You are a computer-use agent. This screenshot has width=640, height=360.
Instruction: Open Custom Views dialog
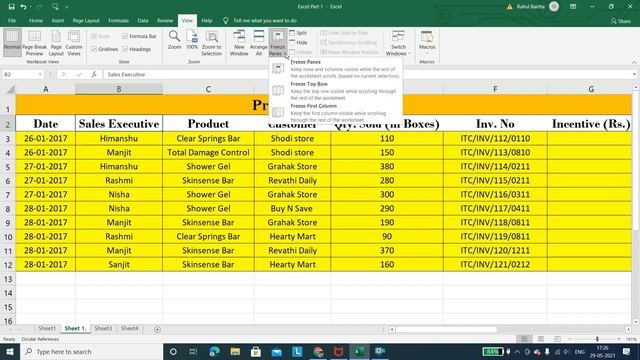pos(74,43)
